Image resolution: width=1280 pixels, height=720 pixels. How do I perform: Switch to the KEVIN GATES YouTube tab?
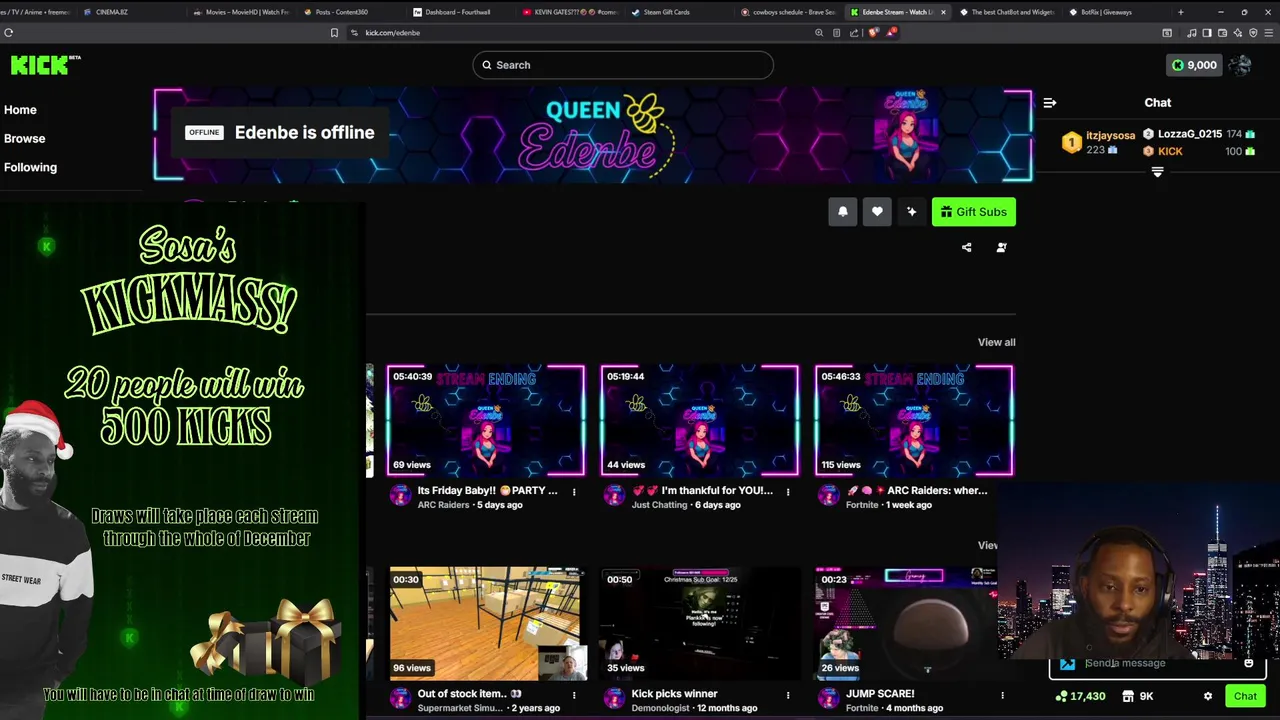click(570, 12)
